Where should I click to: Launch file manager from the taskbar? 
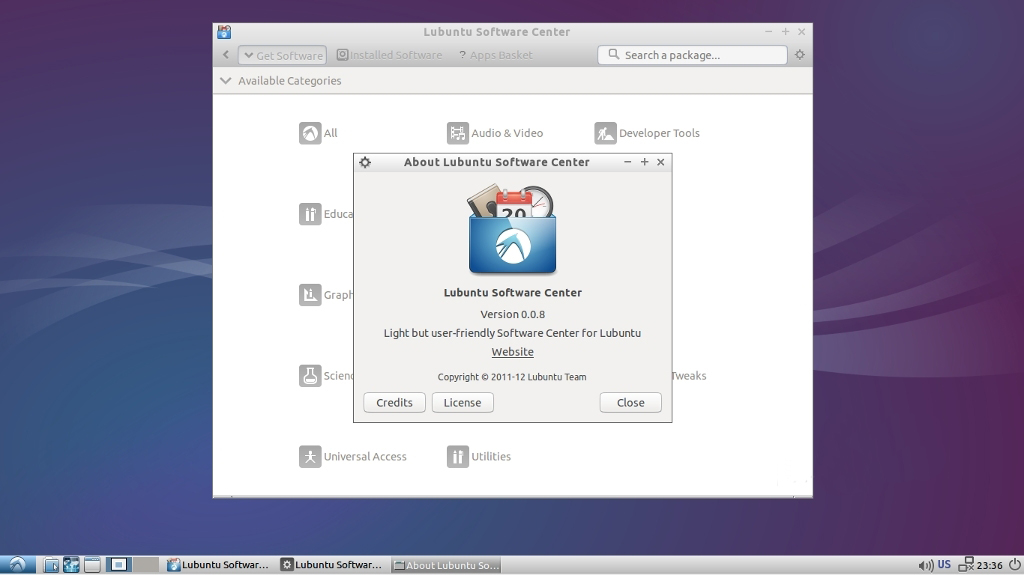51,565
